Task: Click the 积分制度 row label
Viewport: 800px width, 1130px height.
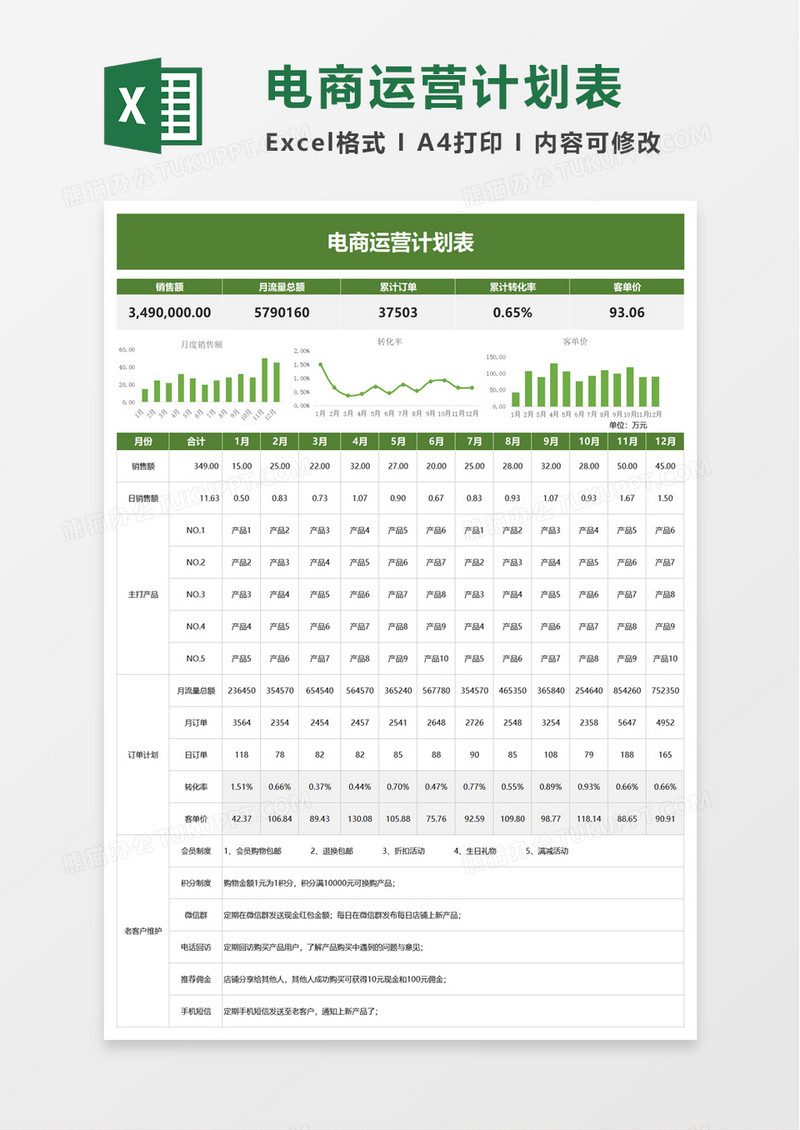Action: tap(196, 884)
